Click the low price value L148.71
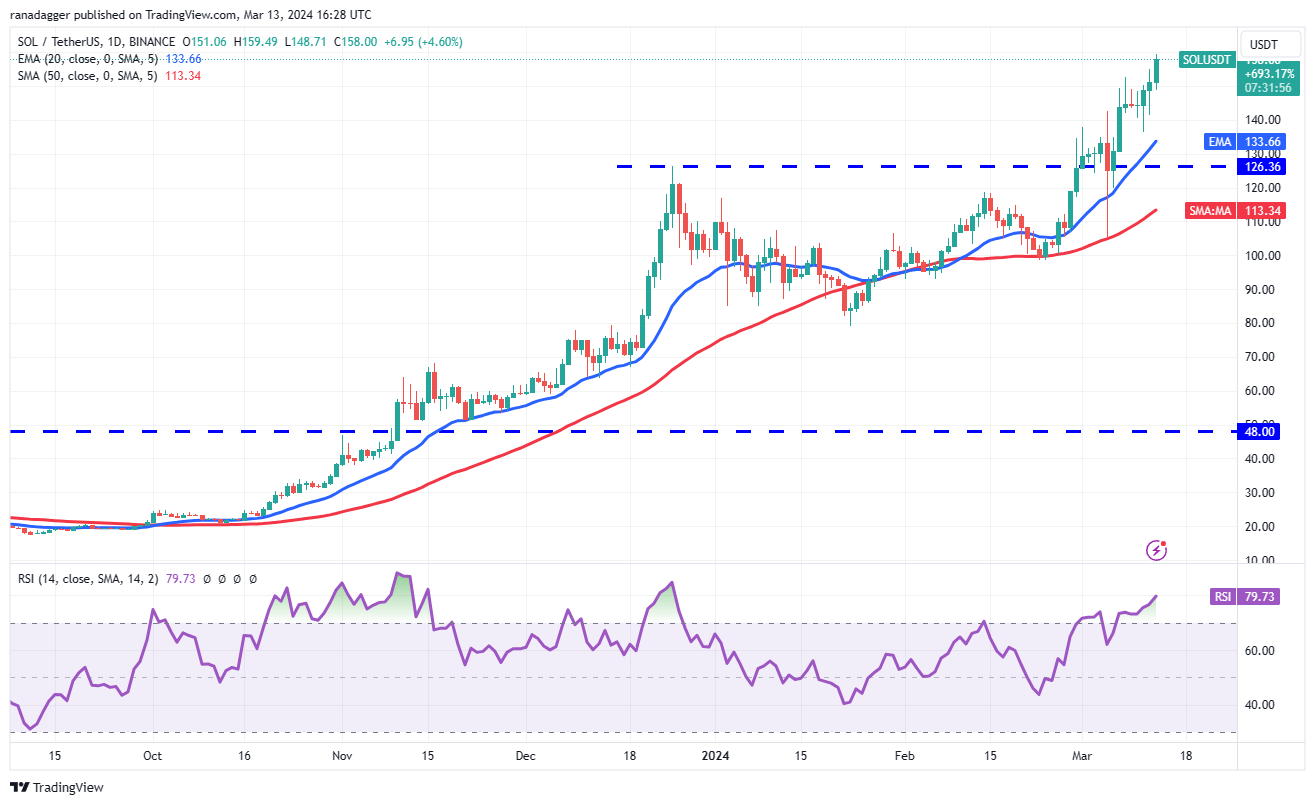The image size is (1315, 805). [x=304, y=42]
